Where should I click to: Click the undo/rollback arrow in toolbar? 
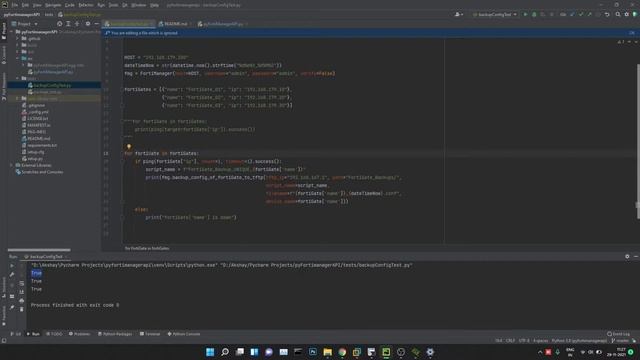pyautogui.click(x=607, y=14)
